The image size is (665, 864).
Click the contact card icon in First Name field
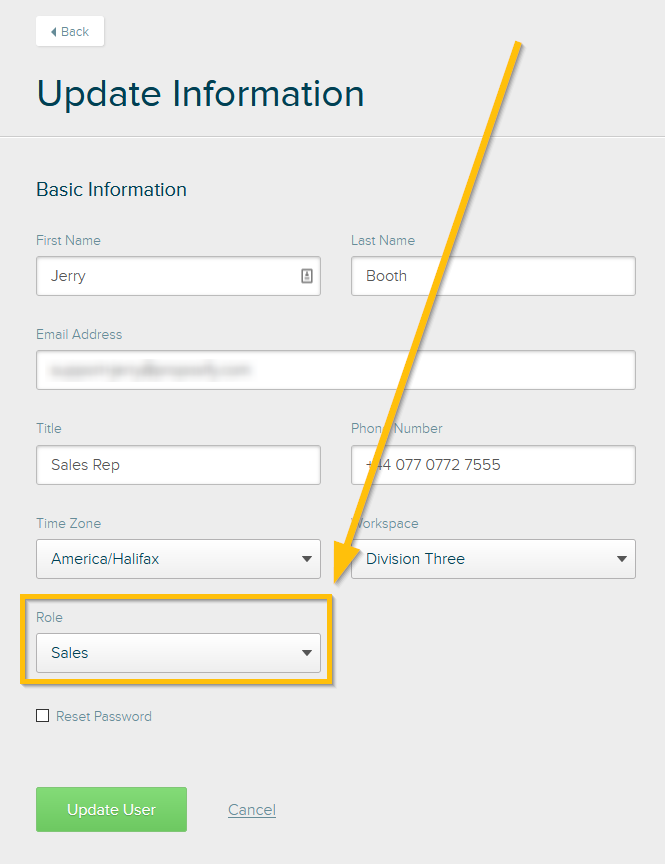point(307,276)
